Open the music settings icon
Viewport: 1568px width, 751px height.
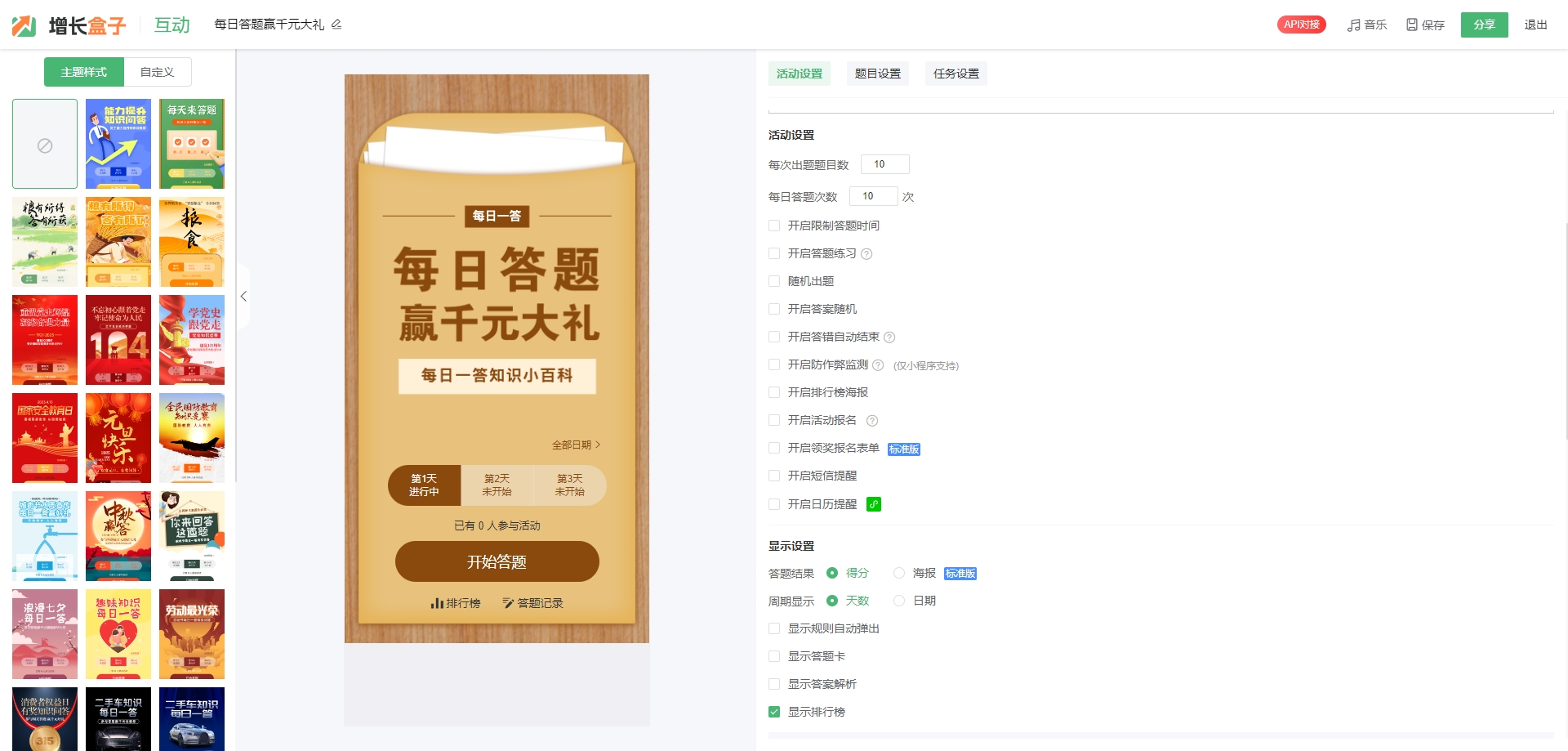tap(1353, 25)
